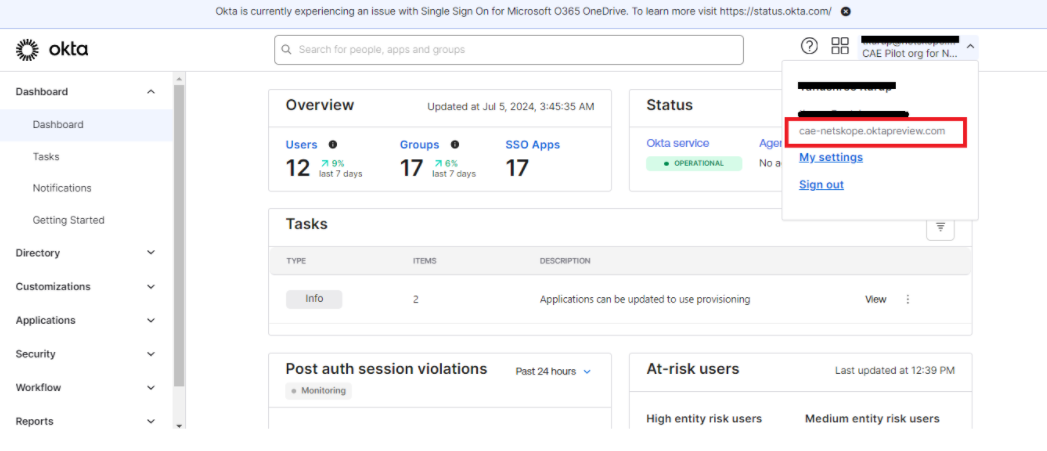Click the ITEMS column header
Screen dimensions: 1047x451
pyautogui.click(x=425, y=261)
